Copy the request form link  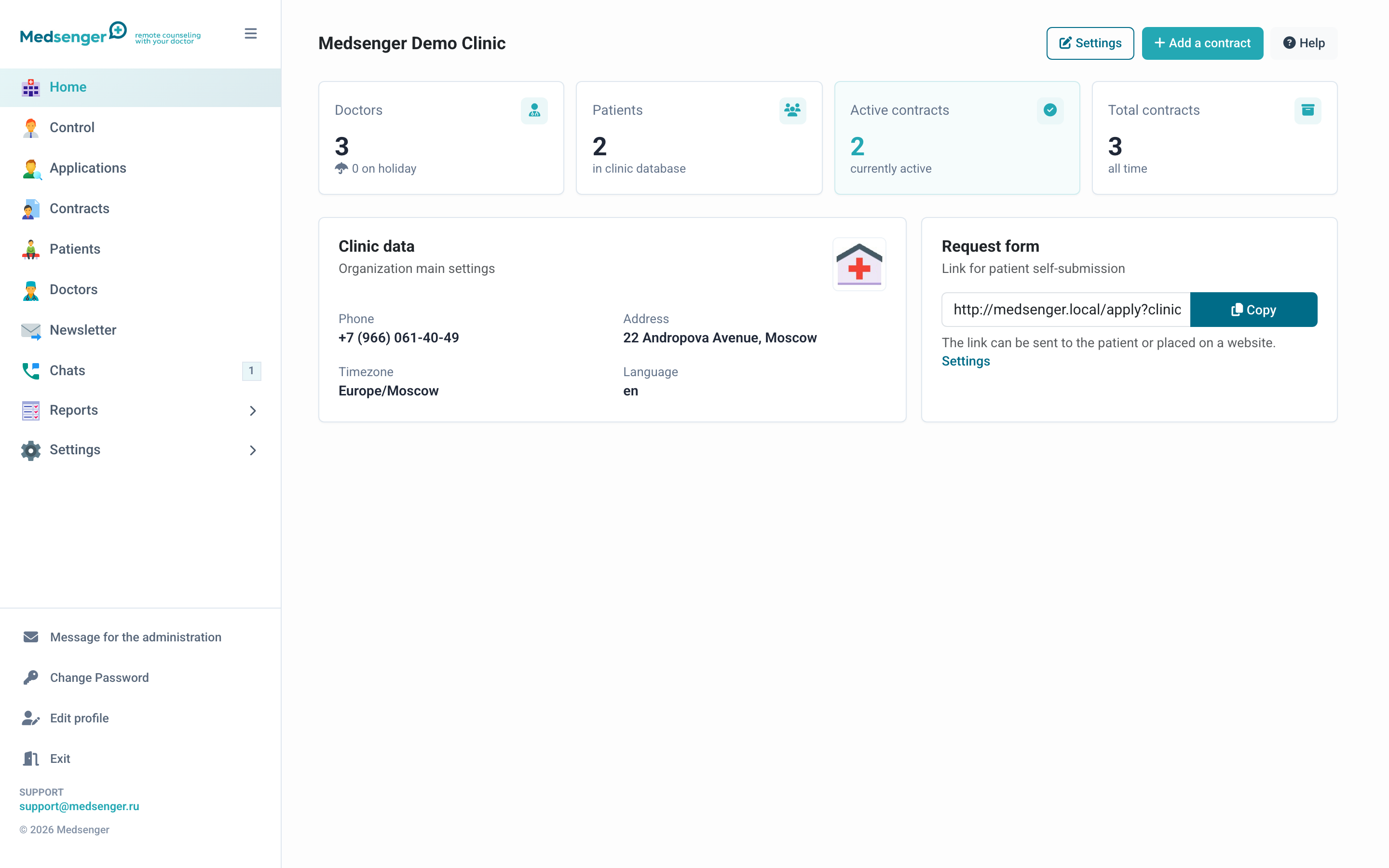pyautogui.click(x=1253, y=310)
